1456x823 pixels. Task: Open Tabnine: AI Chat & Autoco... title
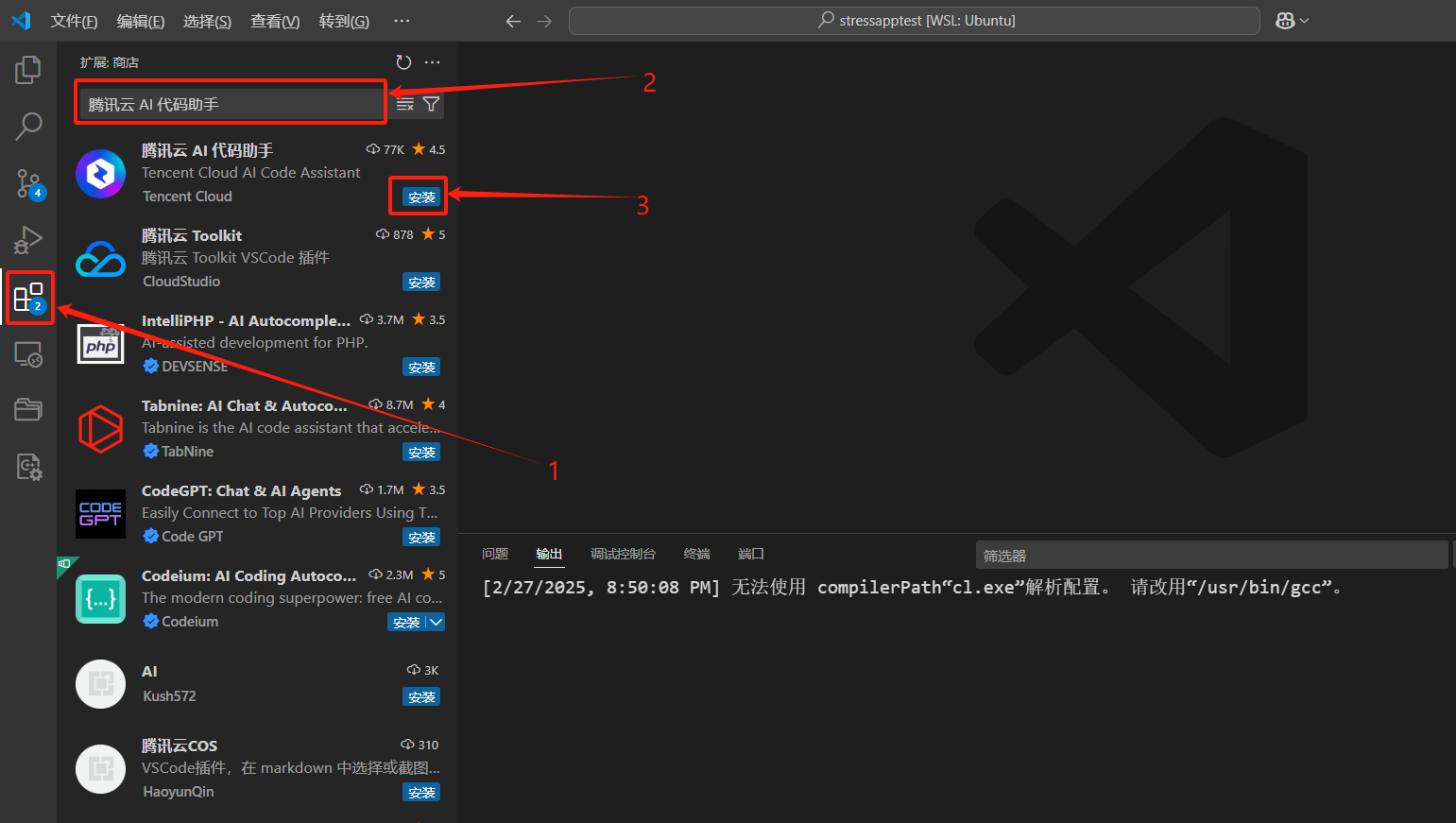[245, 405]
